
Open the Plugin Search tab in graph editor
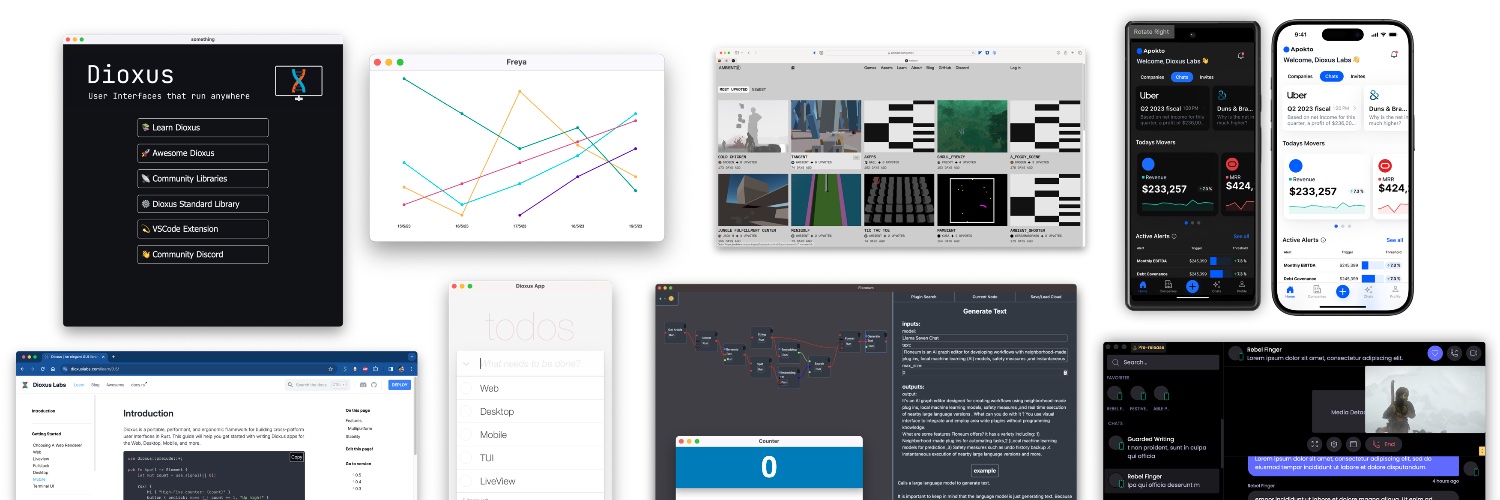pos(923,297)
